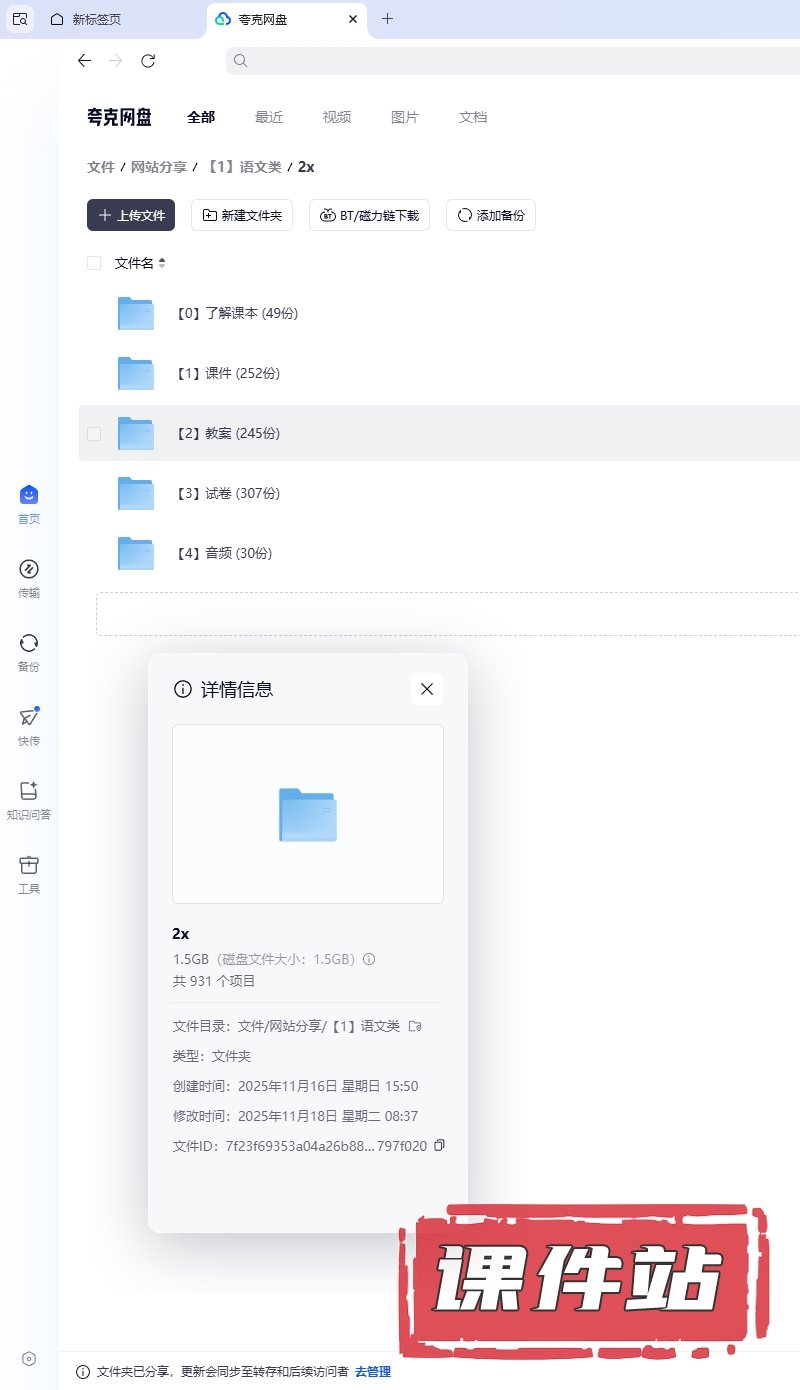Copy the file ID with copy icon

(439, 1145)
